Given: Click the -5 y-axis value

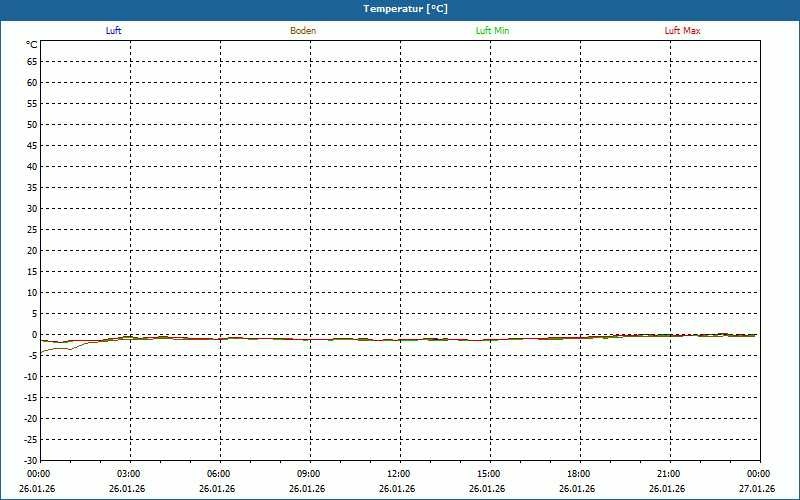Looking at the screenshot, I should pos(33,356).
